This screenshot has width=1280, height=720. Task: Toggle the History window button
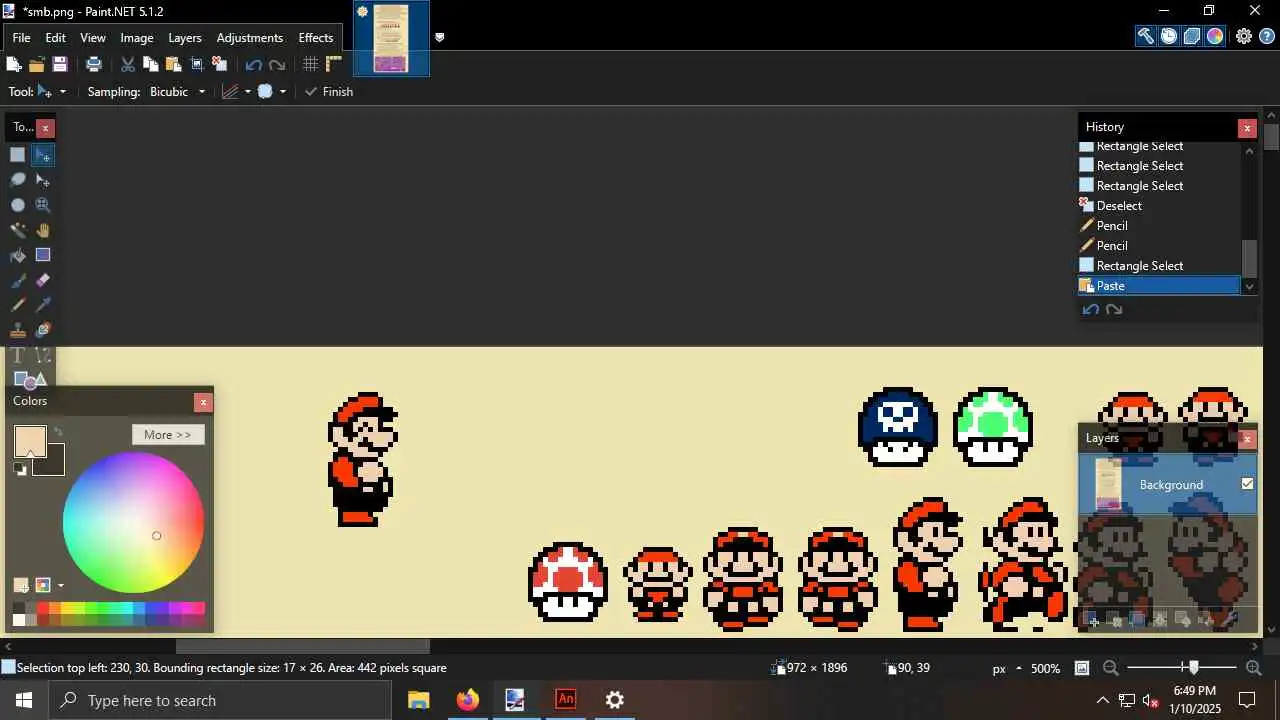point(1169,36)
